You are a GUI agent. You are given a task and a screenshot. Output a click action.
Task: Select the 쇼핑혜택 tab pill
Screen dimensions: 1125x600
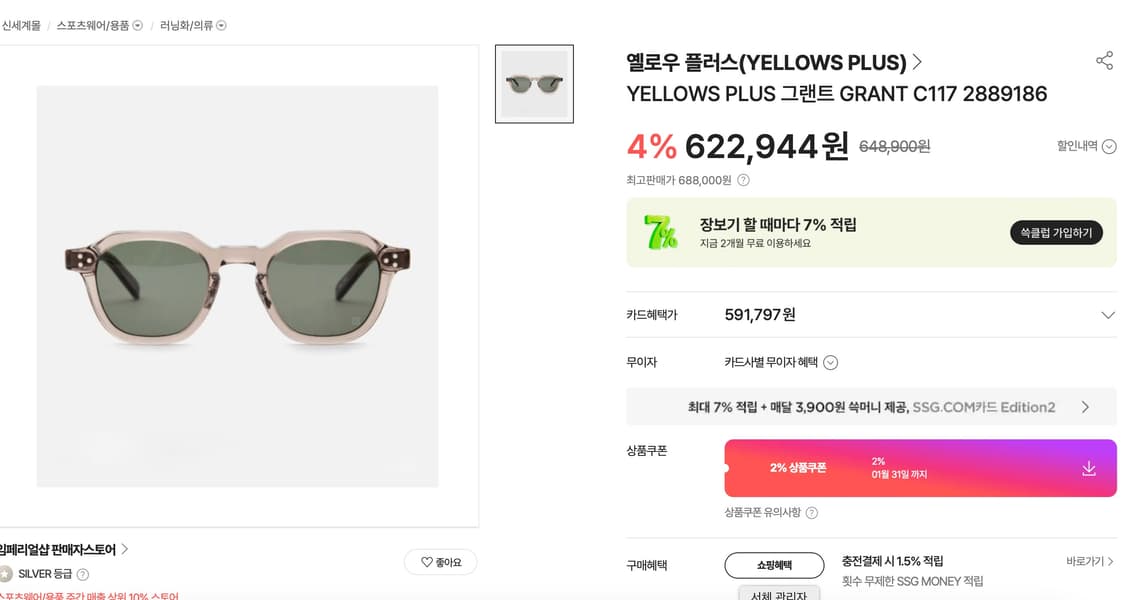point(774,565)
